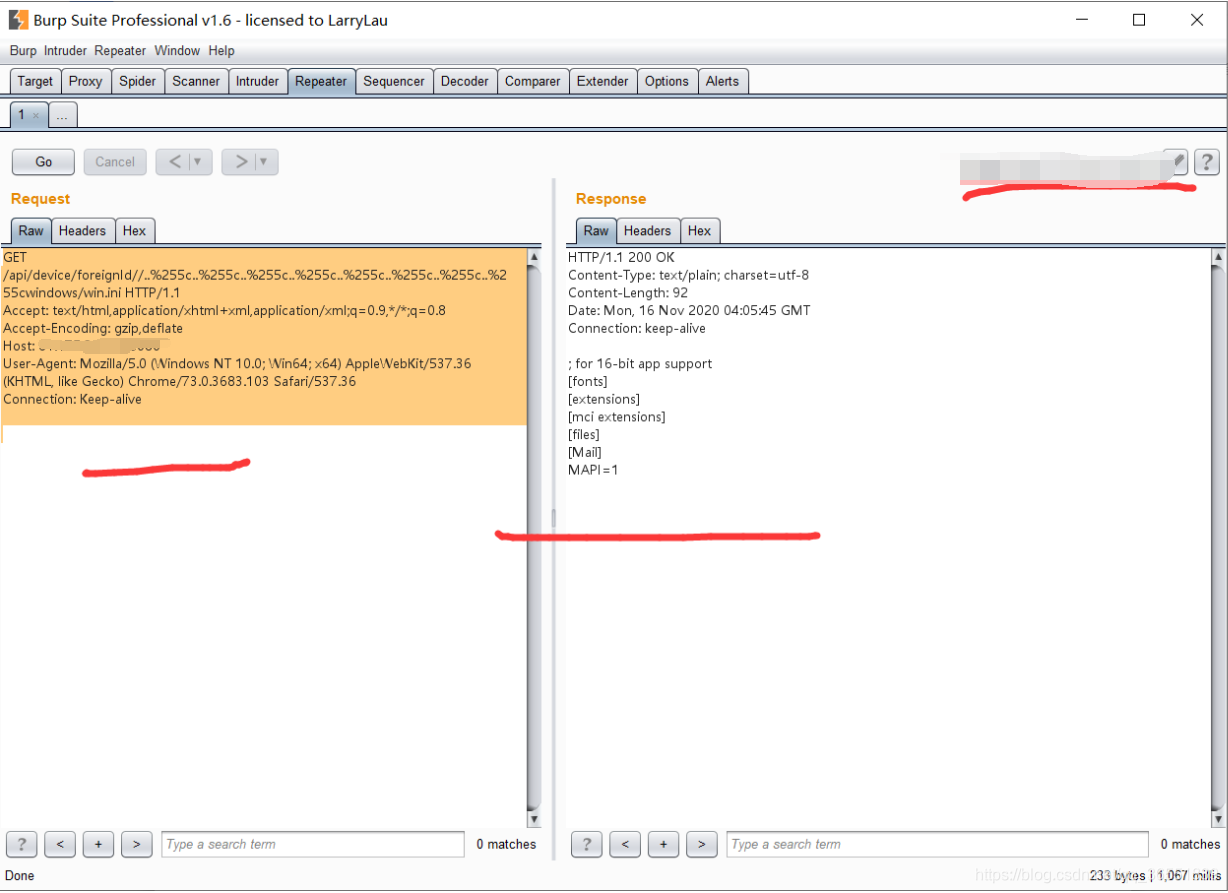Click the response search help icon
The image size is (1228, 893).
point(587,844)
